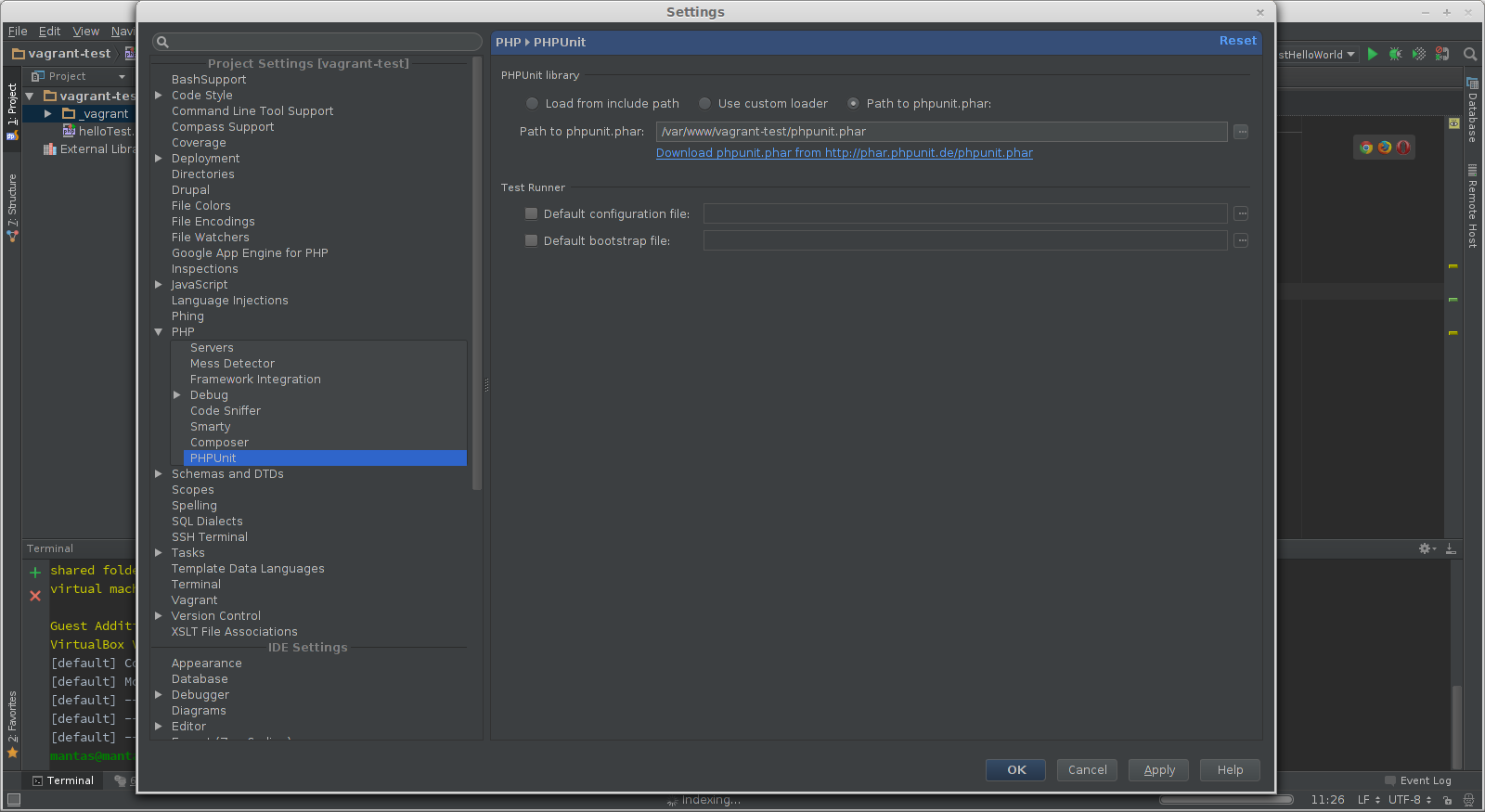Click the search magnifier in main toolbar

click(x=1470, y=55)
